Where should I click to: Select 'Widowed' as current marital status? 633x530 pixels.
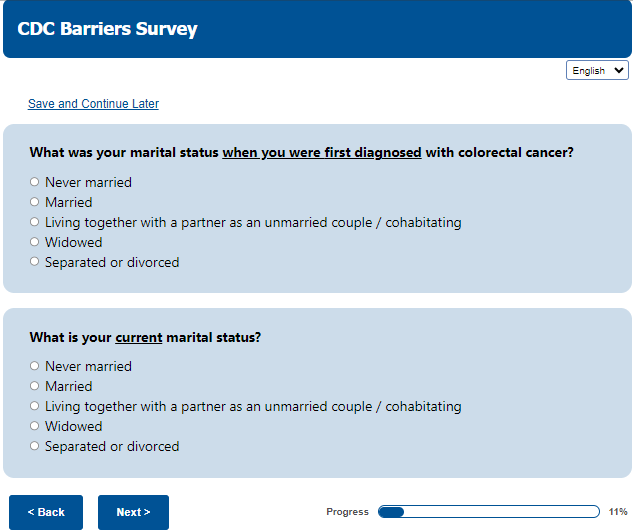tap(35, 426)
